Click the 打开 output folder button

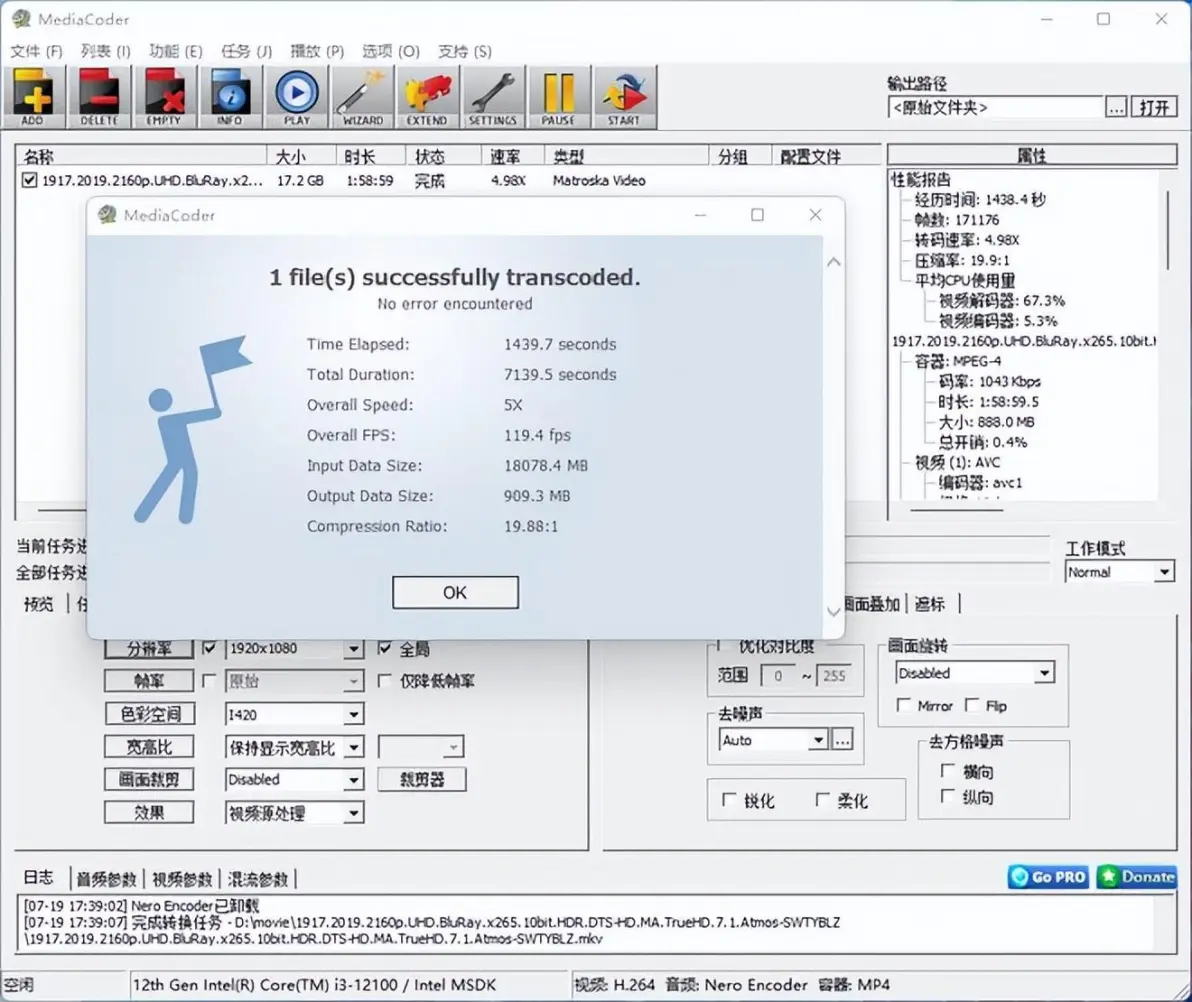(x=1154, y=107)
